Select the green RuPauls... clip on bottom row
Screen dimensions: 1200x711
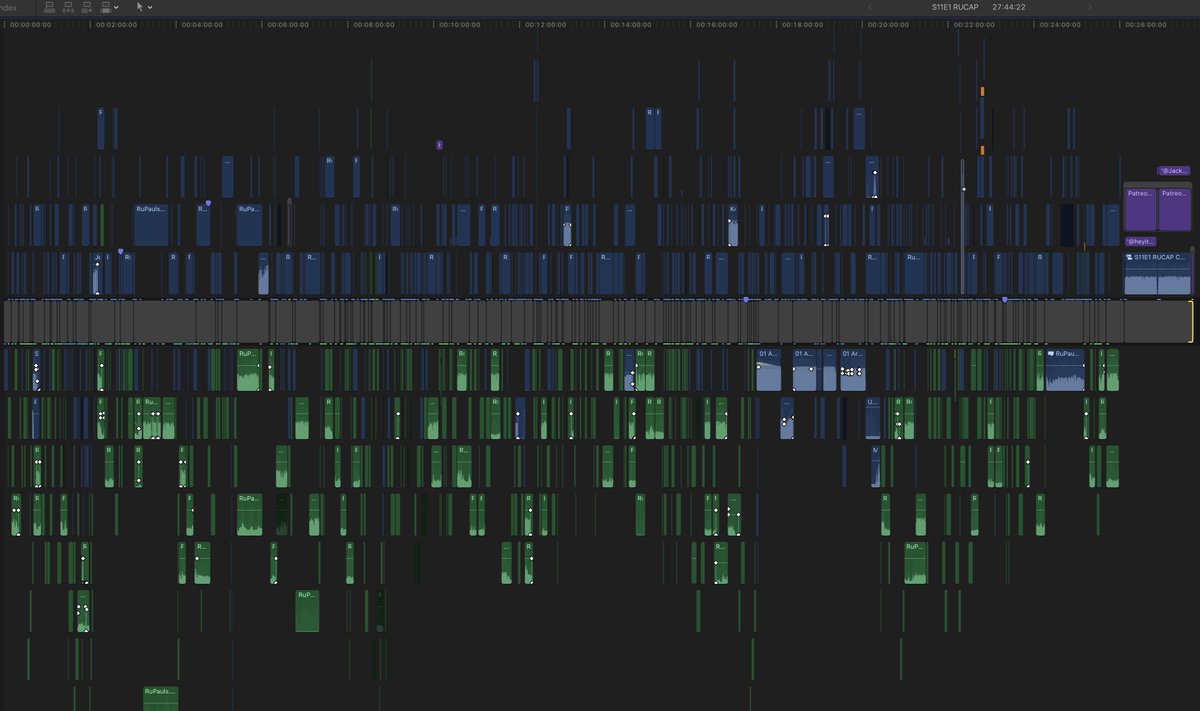160,698
